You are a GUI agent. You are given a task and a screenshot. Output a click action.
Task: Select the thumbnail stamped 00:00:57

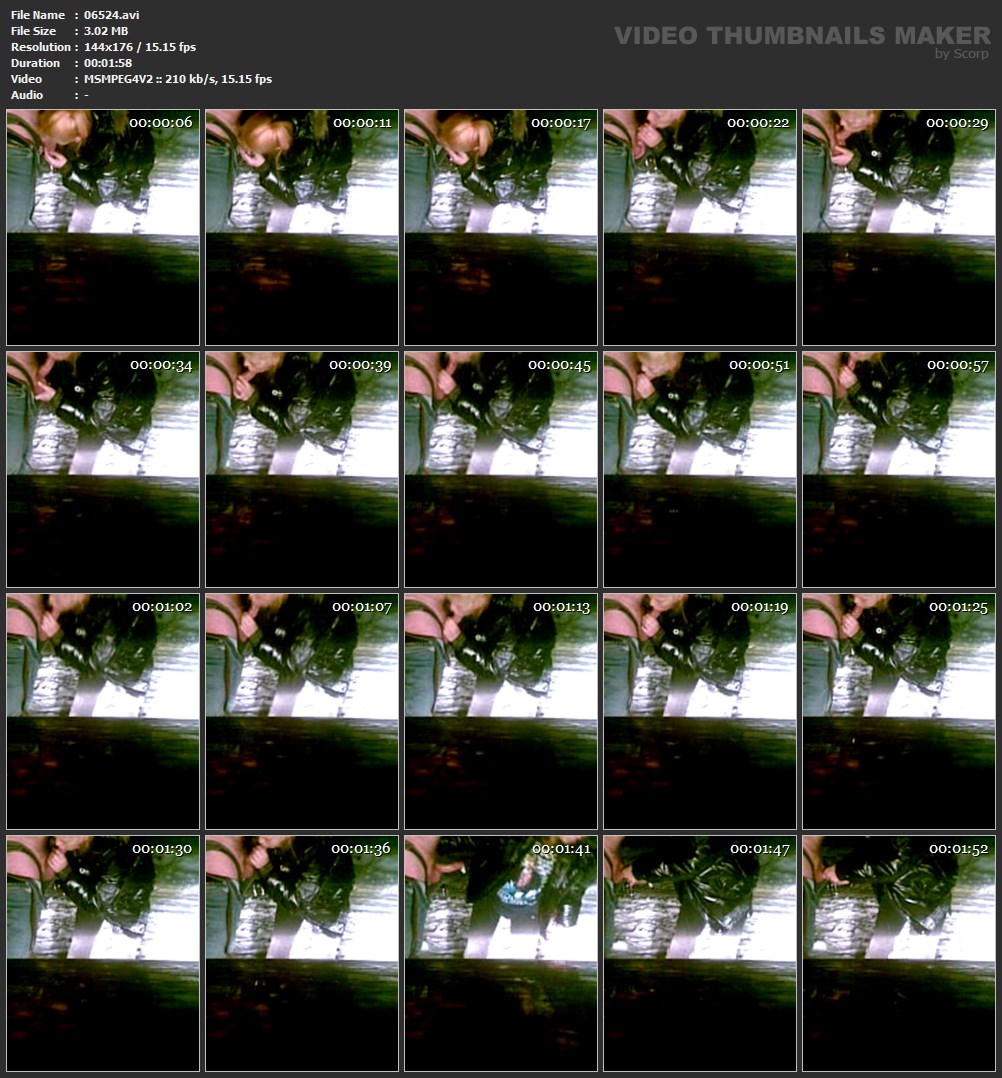899,470
